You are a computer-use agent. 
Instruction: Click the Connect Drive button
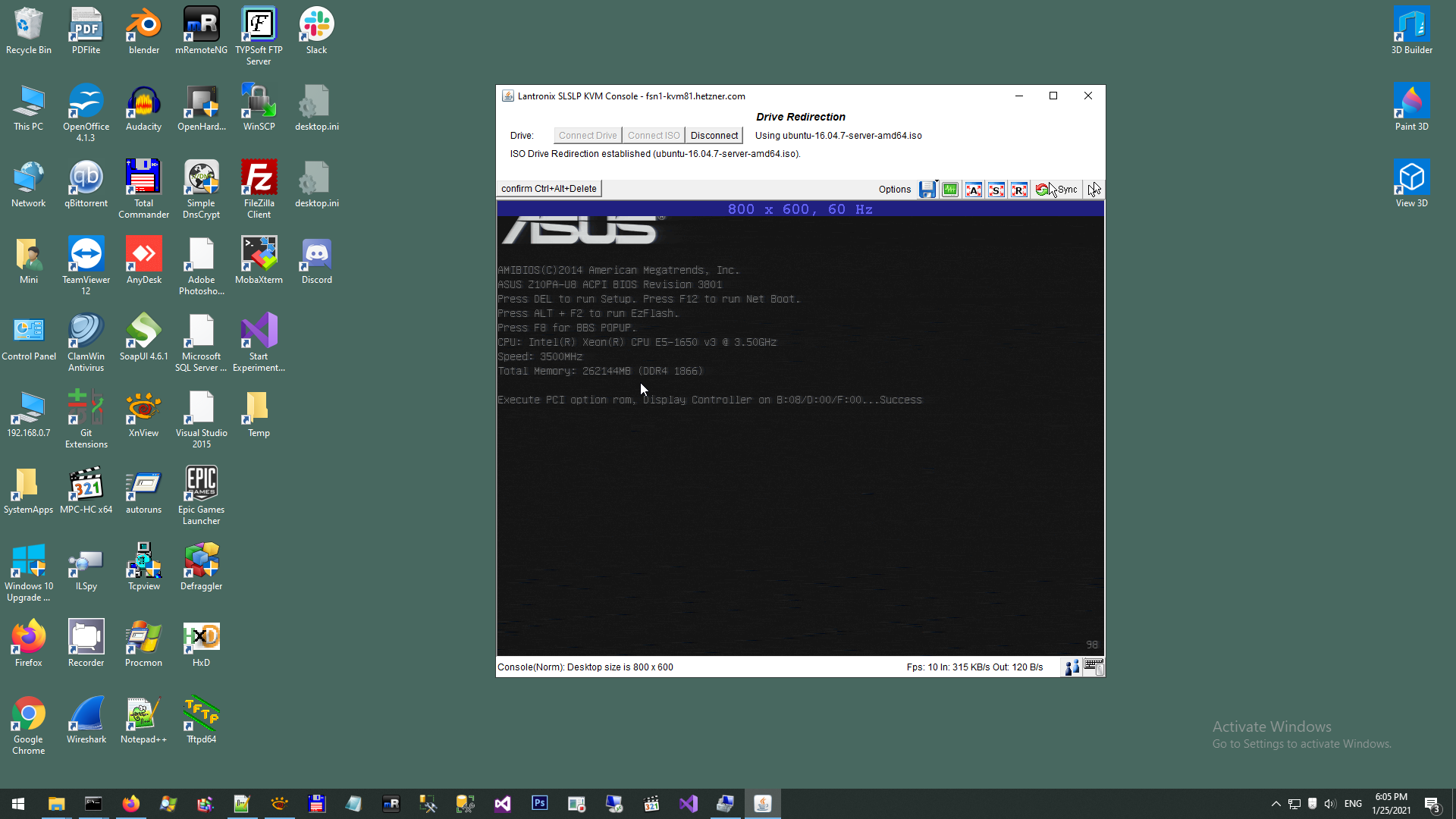point(588,136)
